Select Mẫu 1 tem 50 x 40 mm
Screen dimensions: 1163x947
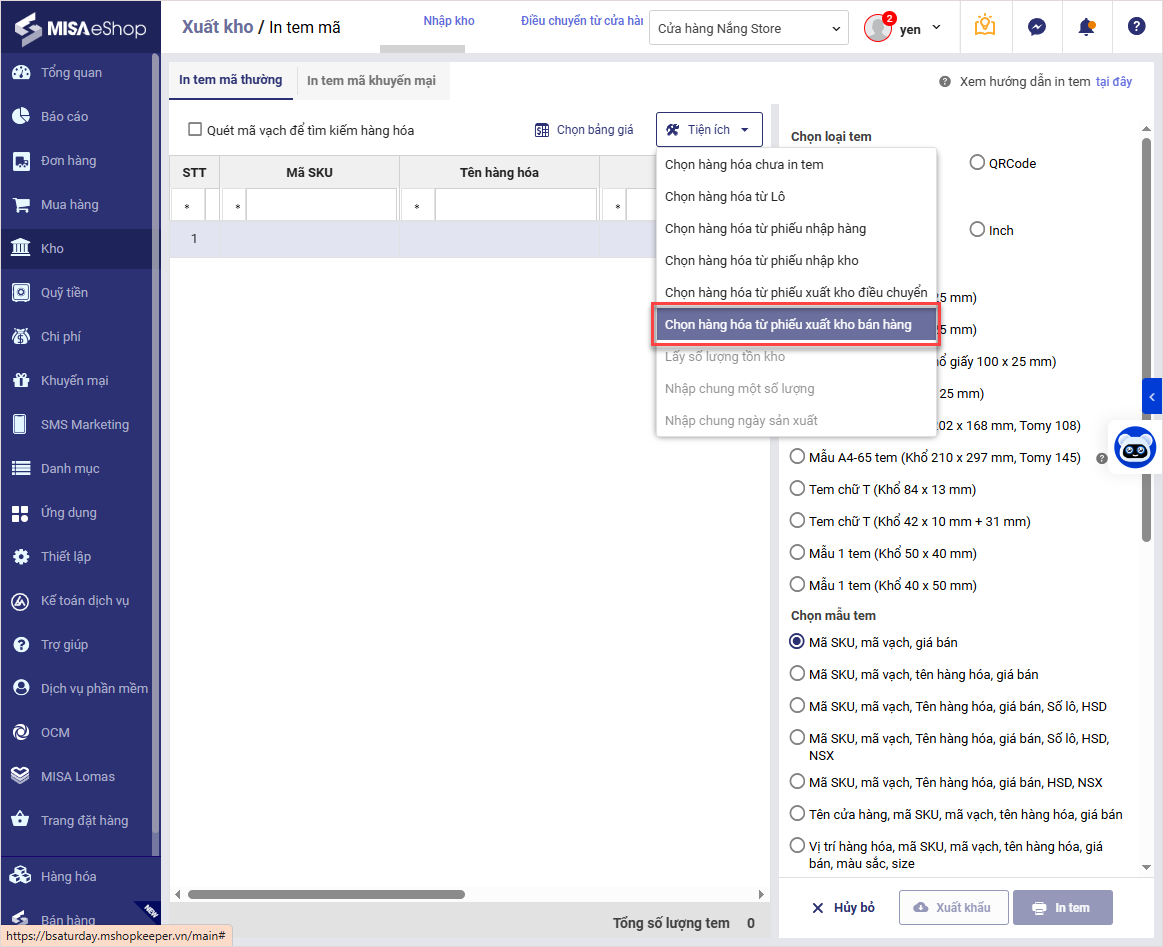click(x=797, y=552)
